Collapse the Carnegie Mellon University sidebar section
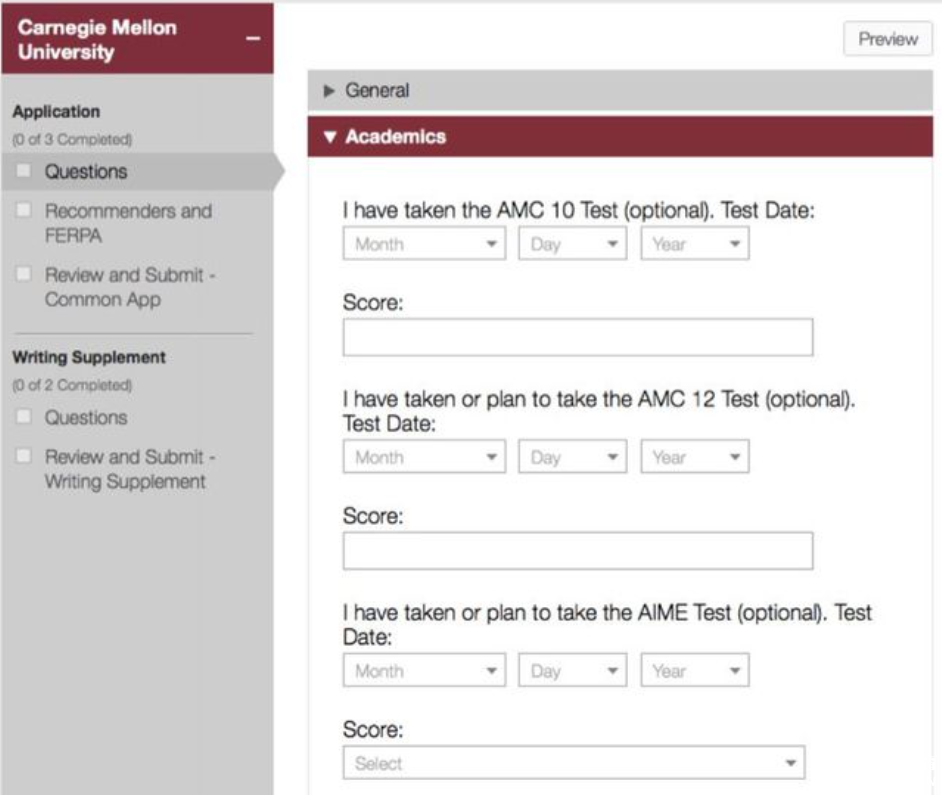Image resolution: width=942 pixels, height=795 pixels. (253, 39)
